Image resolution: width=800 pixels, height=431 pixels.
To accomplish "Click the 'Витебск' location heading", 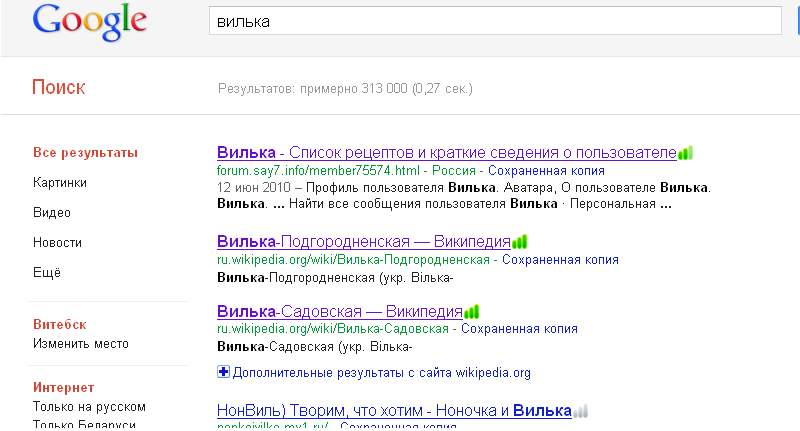I will pos(60,324).
